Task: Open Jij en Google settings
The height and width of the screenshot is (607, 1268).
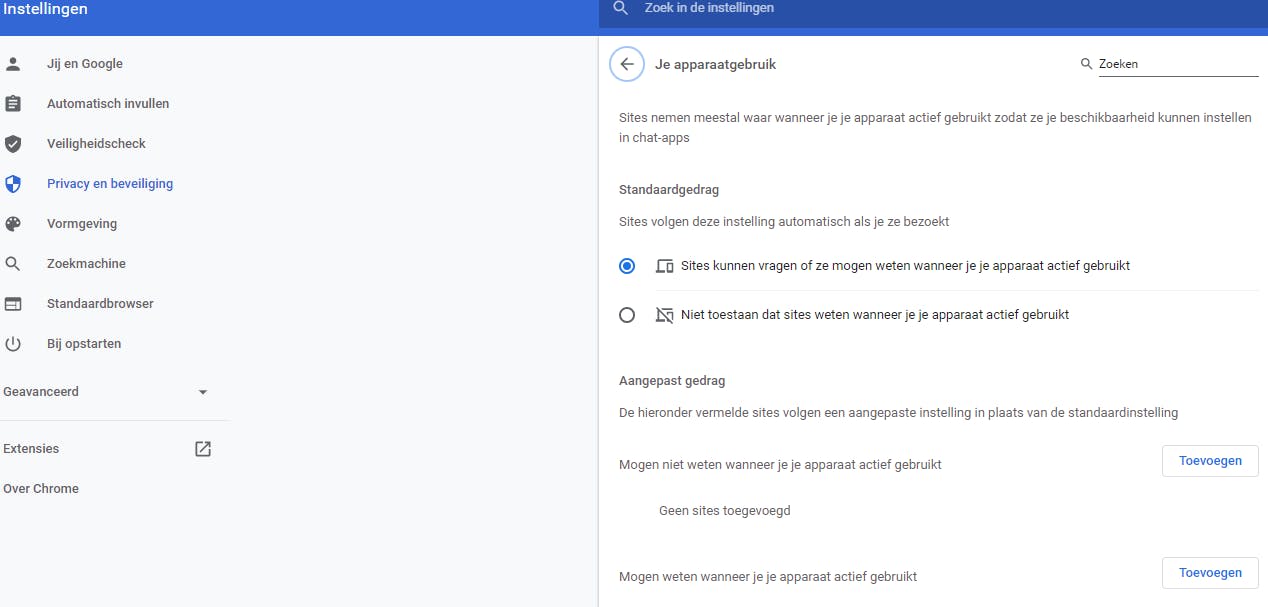Action: [85, 64]
